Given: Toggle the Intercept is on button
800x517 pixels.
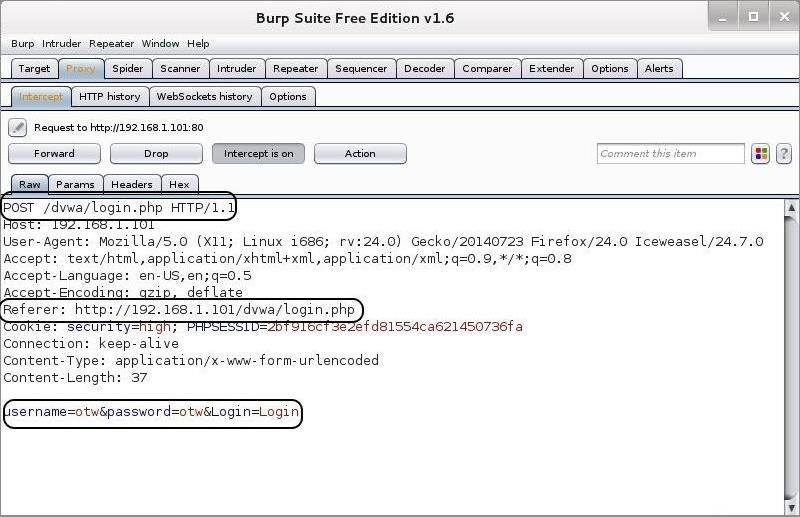Looking at the screenshot, I should (258, 154).
